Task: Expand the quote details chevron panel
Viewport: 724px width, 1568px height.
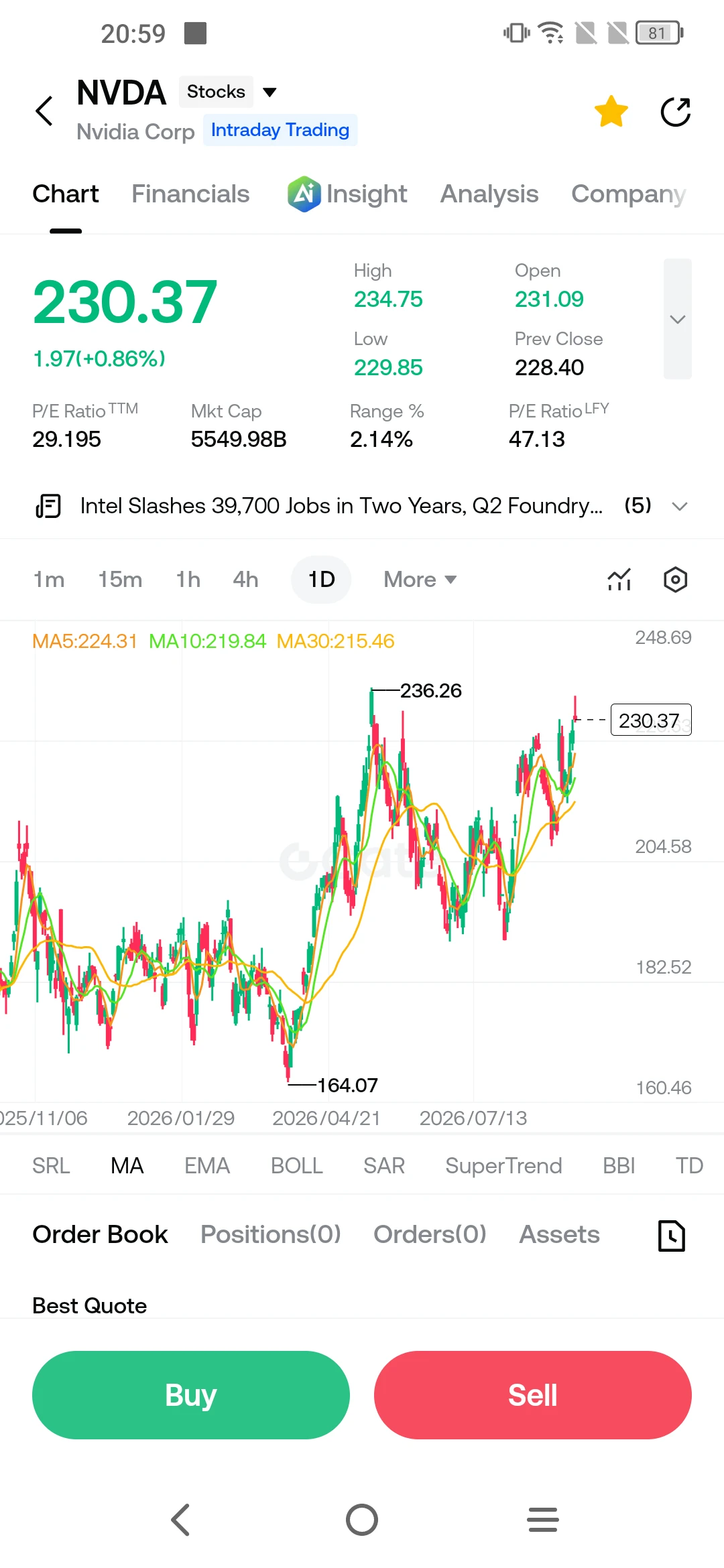Action: pyautogui.click(x=678, y=319)
